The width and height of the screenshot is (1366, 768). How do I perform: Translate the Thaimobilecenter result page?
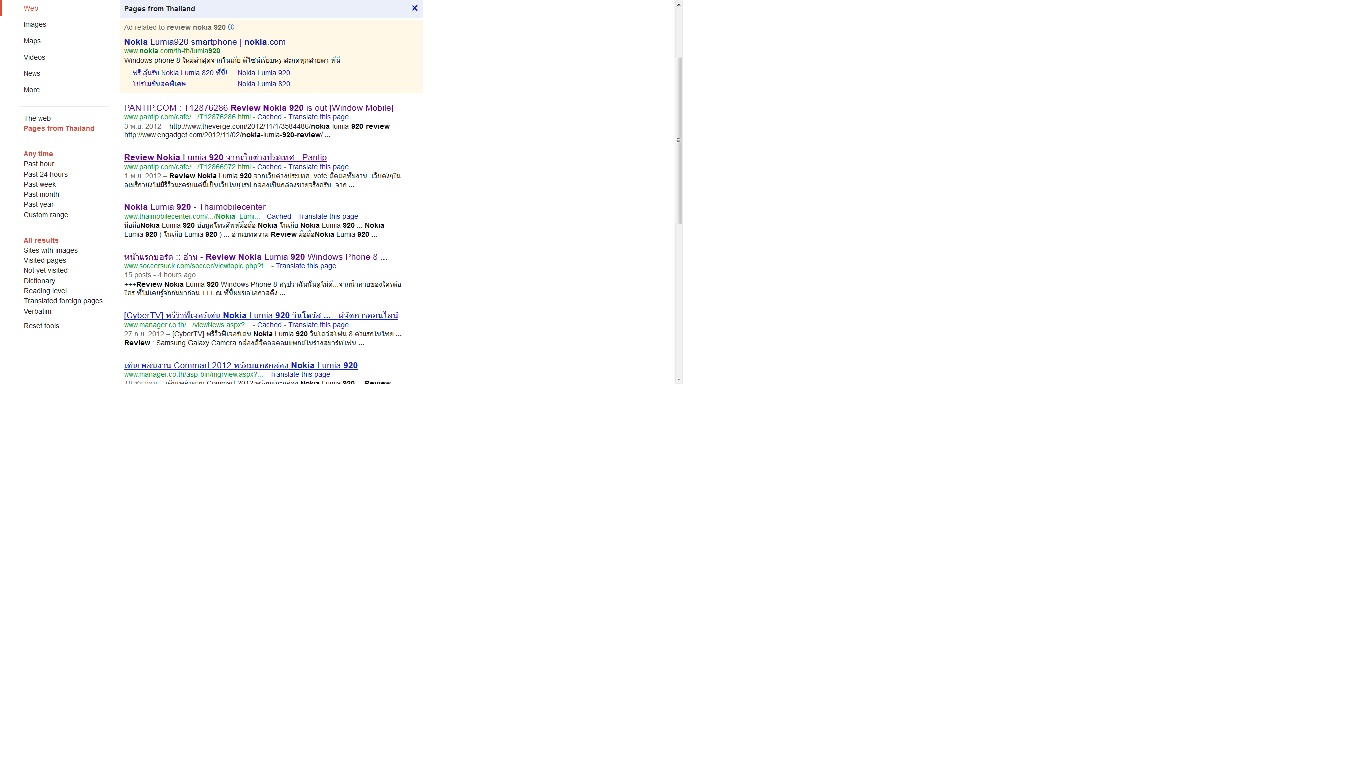[x=329, y=216]
